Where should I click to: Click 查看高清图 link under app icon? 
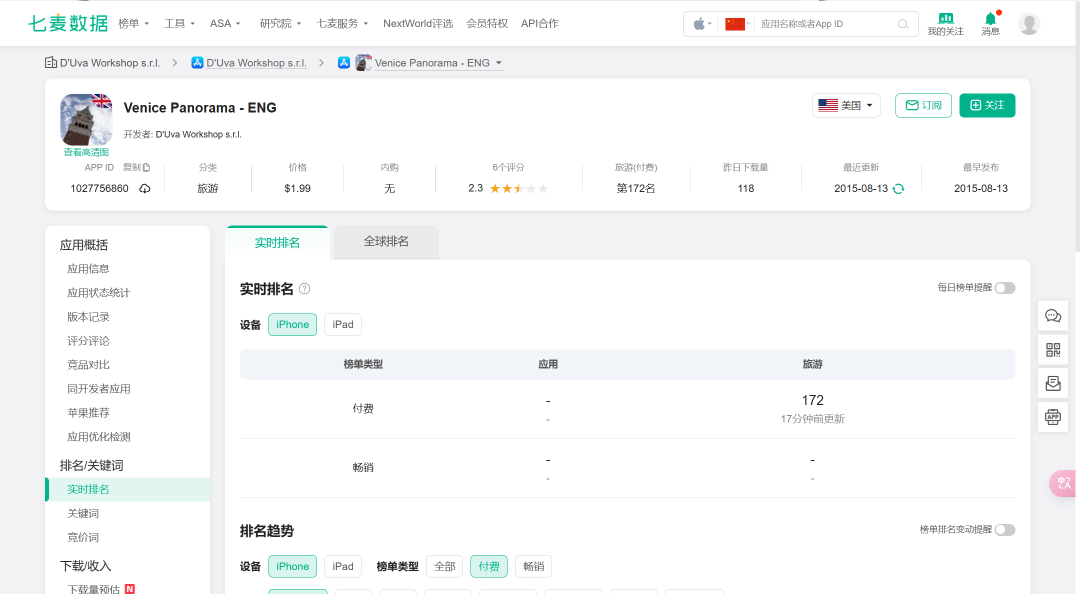(x=86, y=152)
